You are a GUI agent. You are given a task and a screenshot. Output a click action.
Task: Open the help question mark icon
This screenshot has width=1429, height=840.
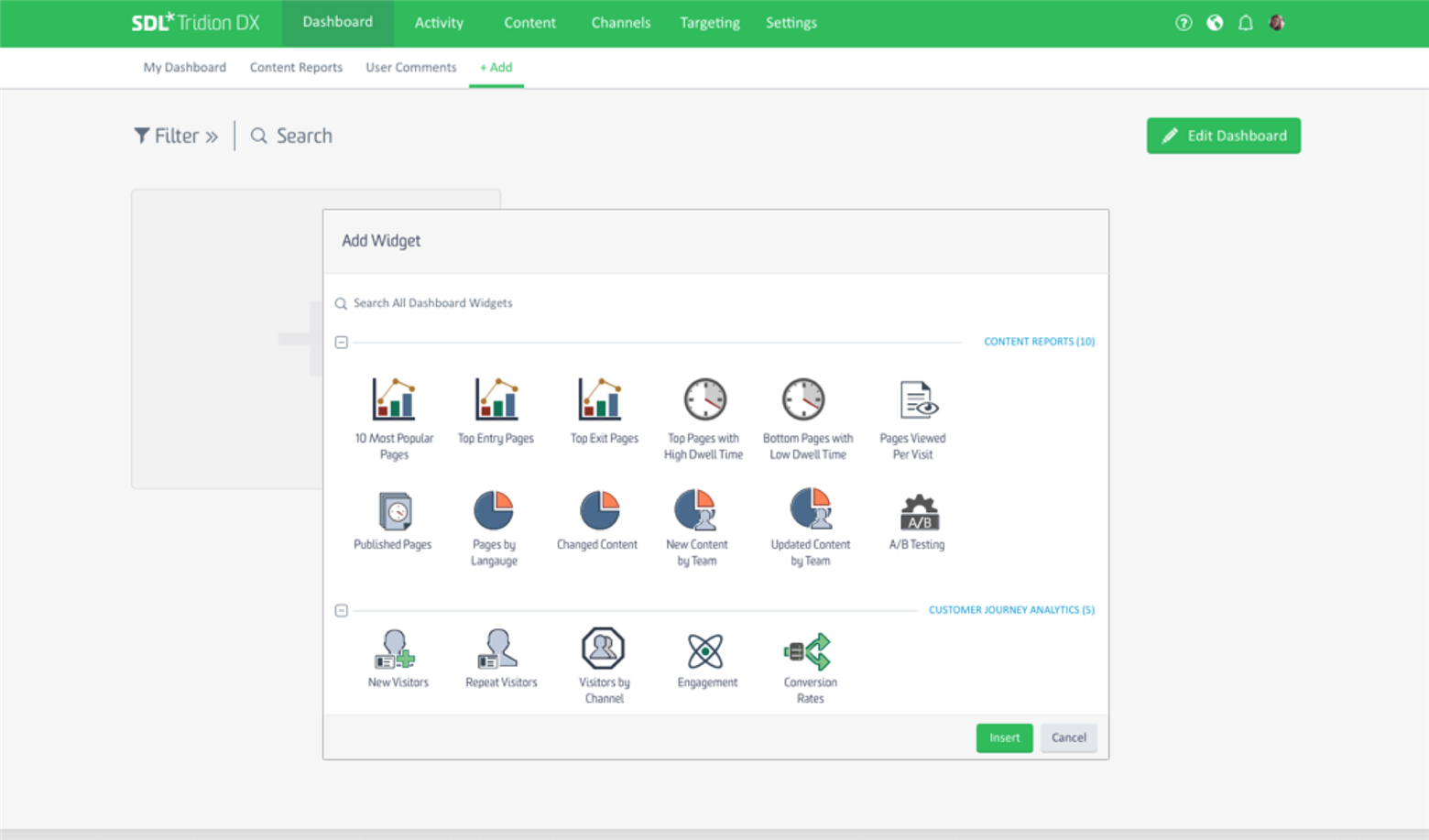pyautogui.click(x=1184, y=23)
